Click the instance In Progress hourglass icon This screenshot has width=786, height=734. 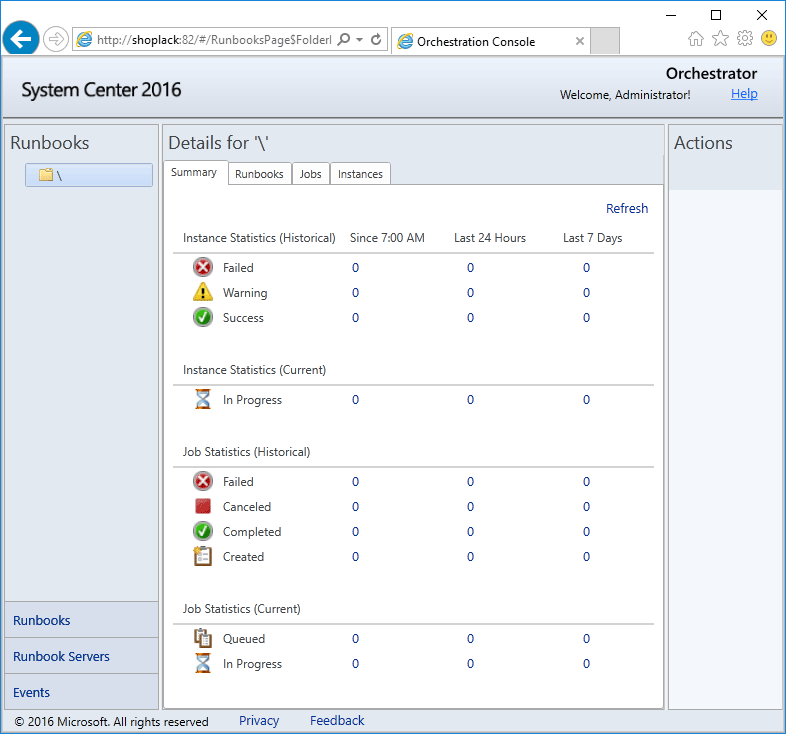point(203,399)
